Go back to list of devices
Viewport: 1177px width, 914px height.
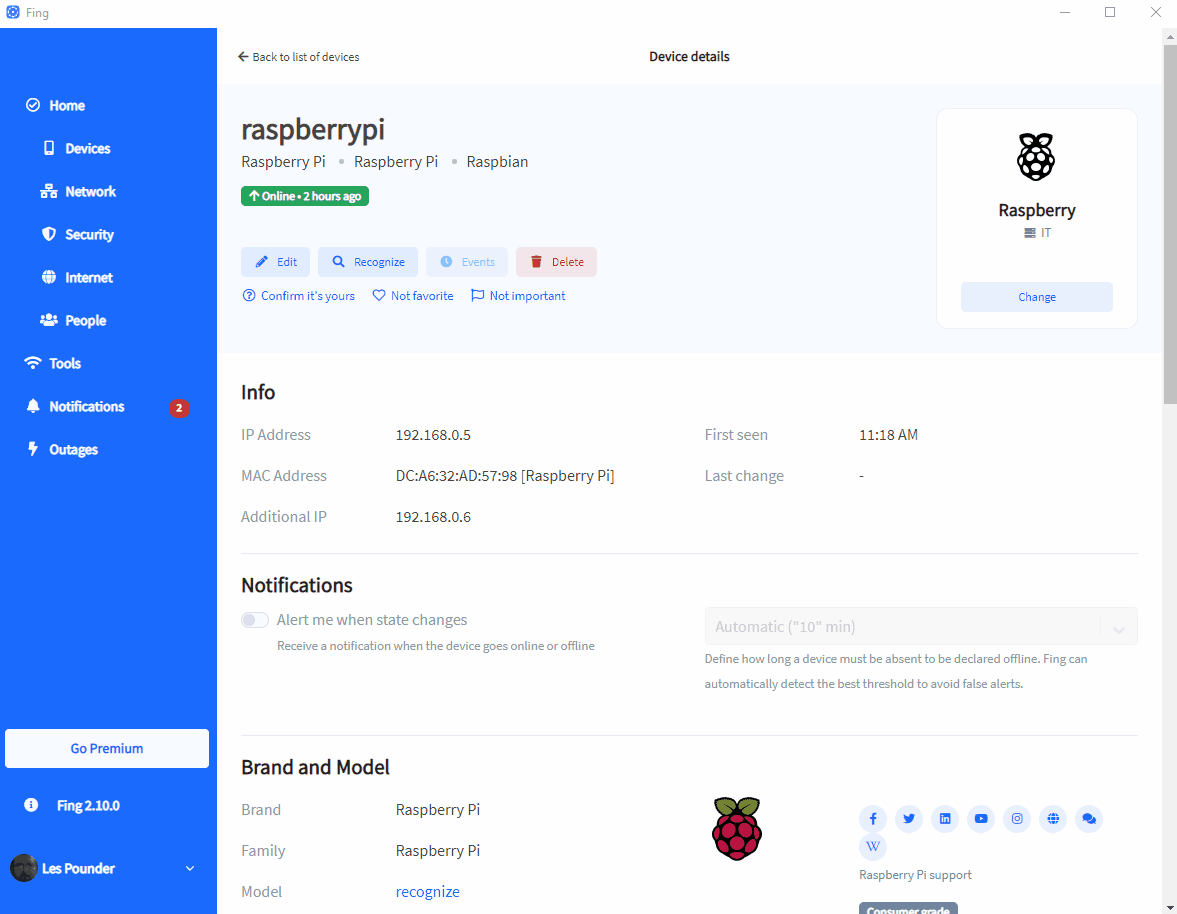(x=298, y=57)
